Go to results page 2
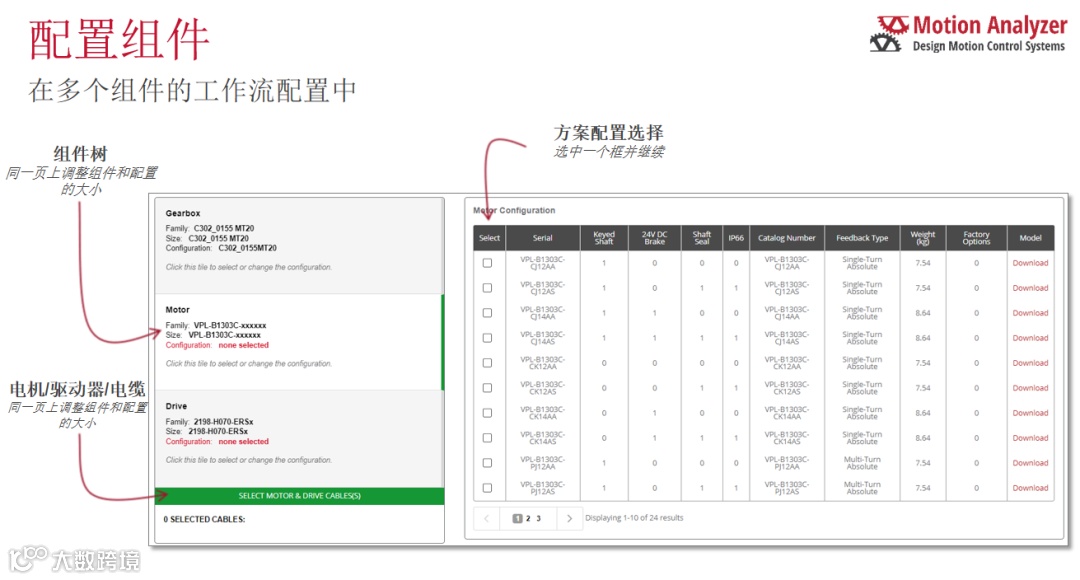The image size is (1080, 580). click(528, 519)
